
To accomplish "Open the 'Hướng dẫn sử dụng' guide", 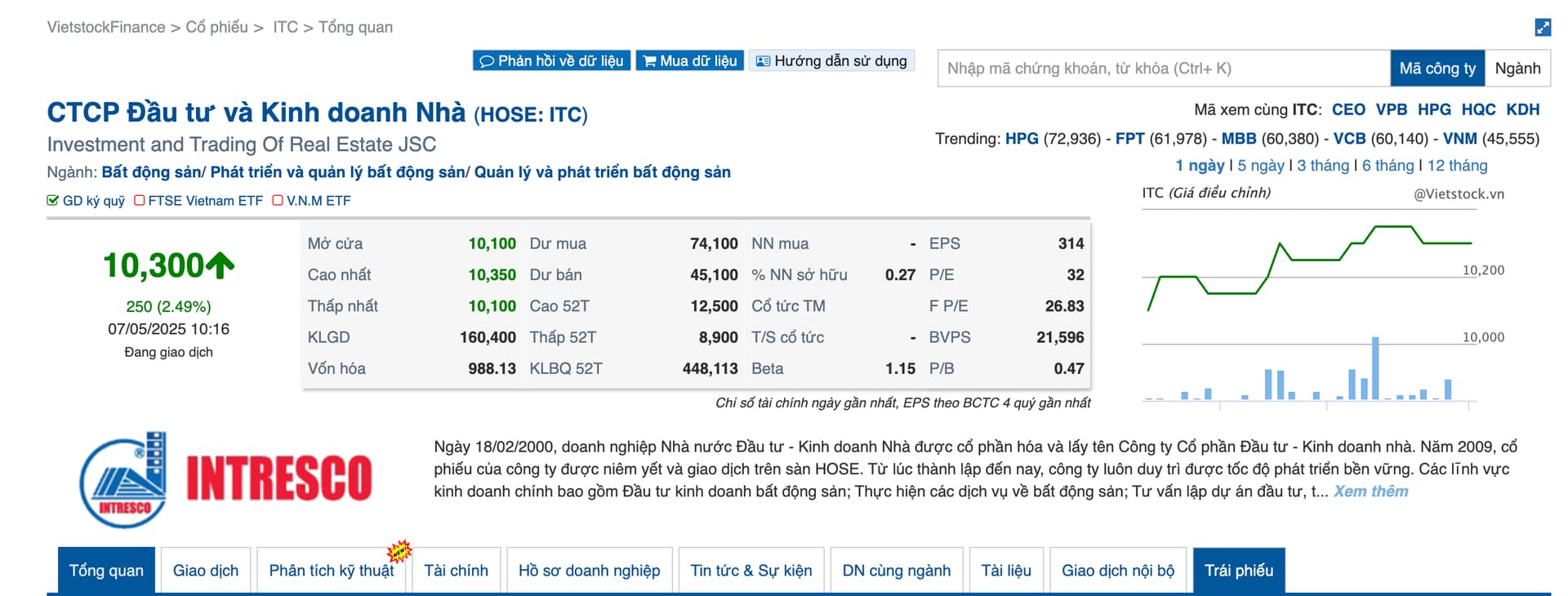I will tap(831, 61).
